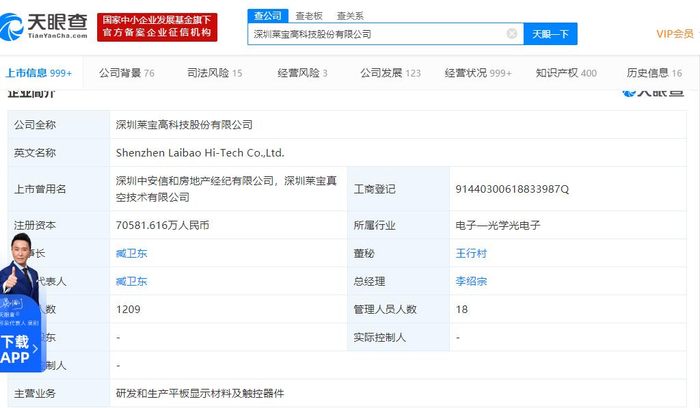Open chairman link 臧卫东 in 董事长 row
Screen dimensions: 700x408
(x=131, y=253)
